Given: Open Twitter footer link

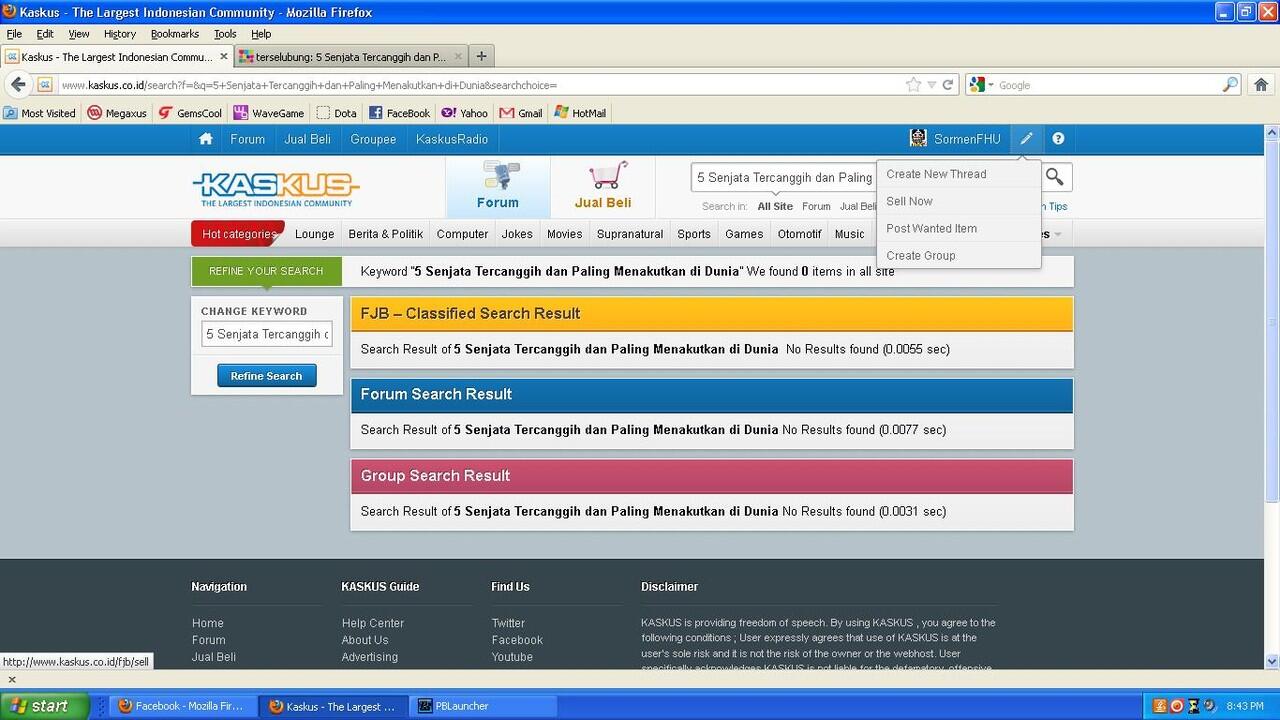Looking at the screenshot, I should click(508, 623).
